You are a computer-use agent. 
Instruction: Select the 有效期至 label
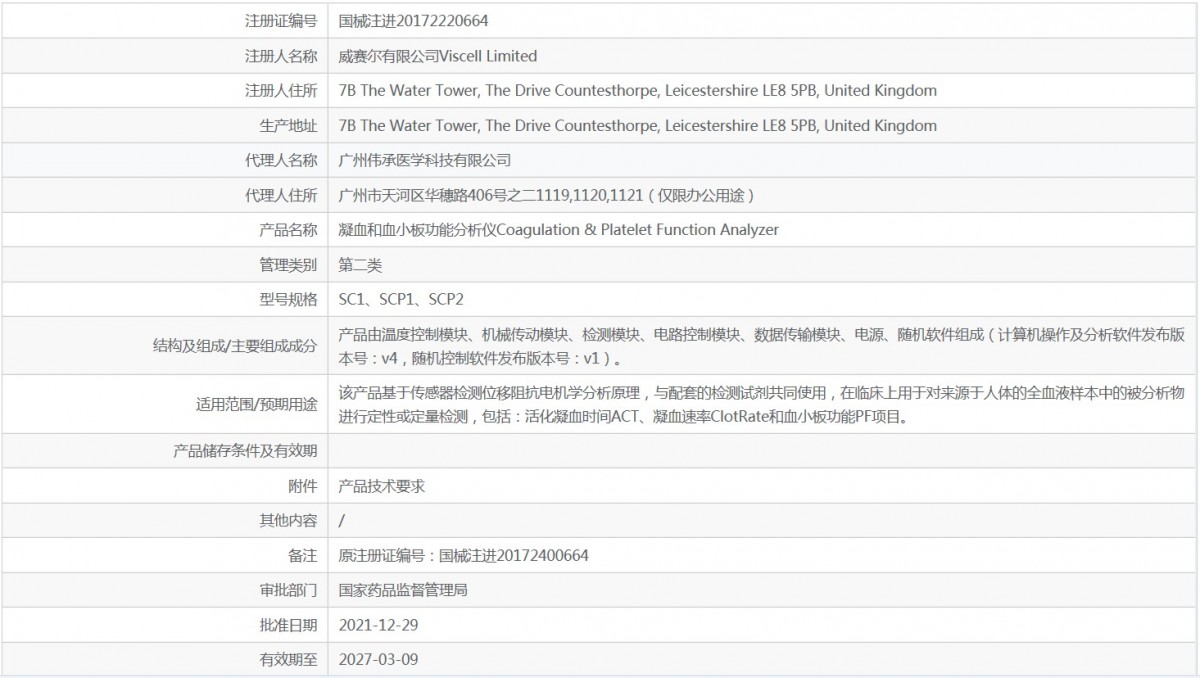288,659
